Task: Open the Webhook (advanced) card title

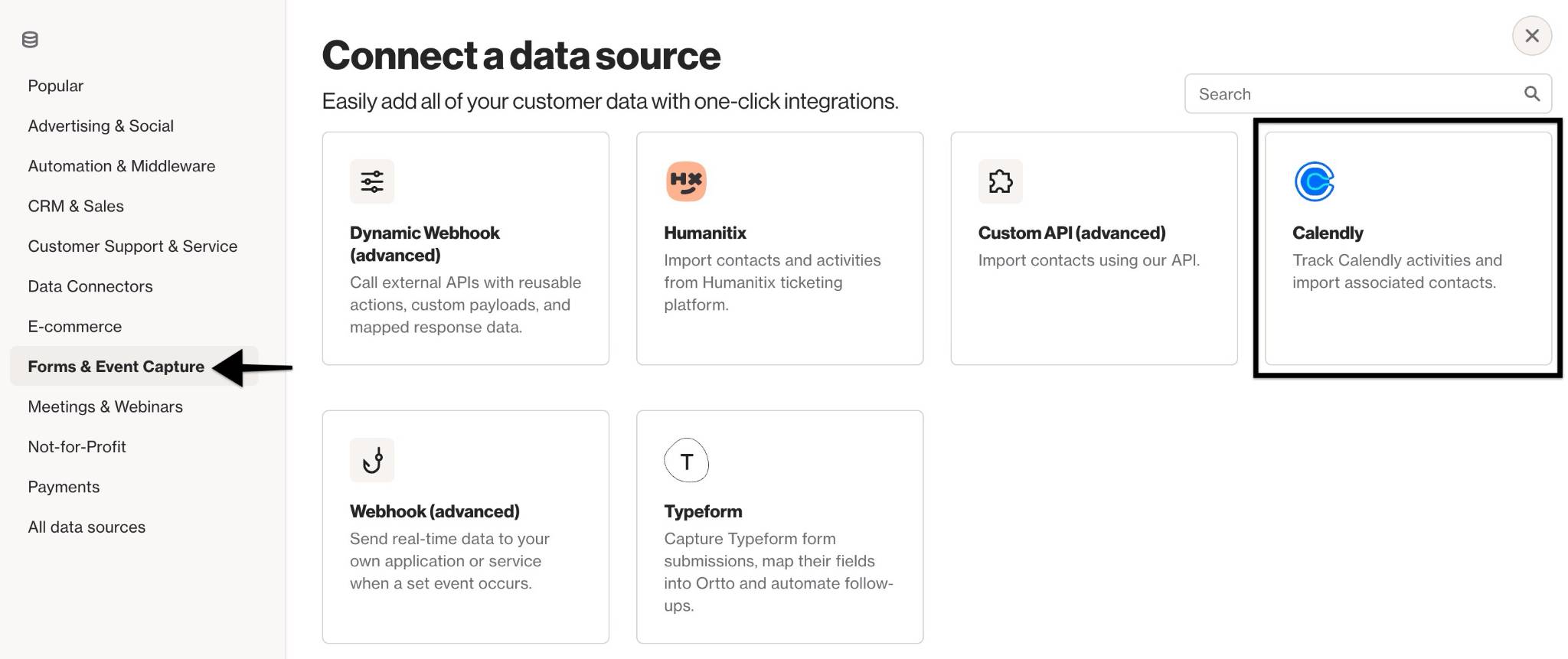Action: 435,511
